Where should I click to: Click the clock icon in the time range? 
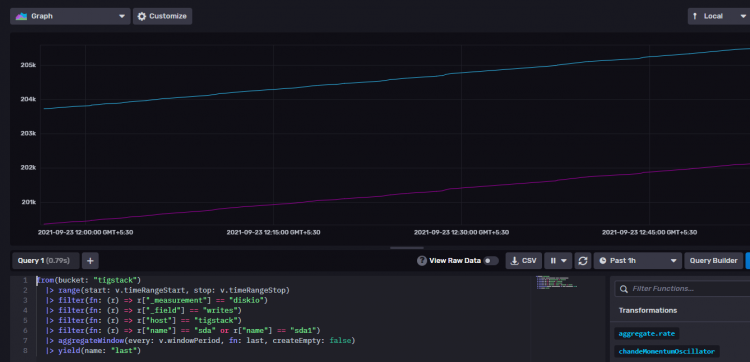(603, 261)
